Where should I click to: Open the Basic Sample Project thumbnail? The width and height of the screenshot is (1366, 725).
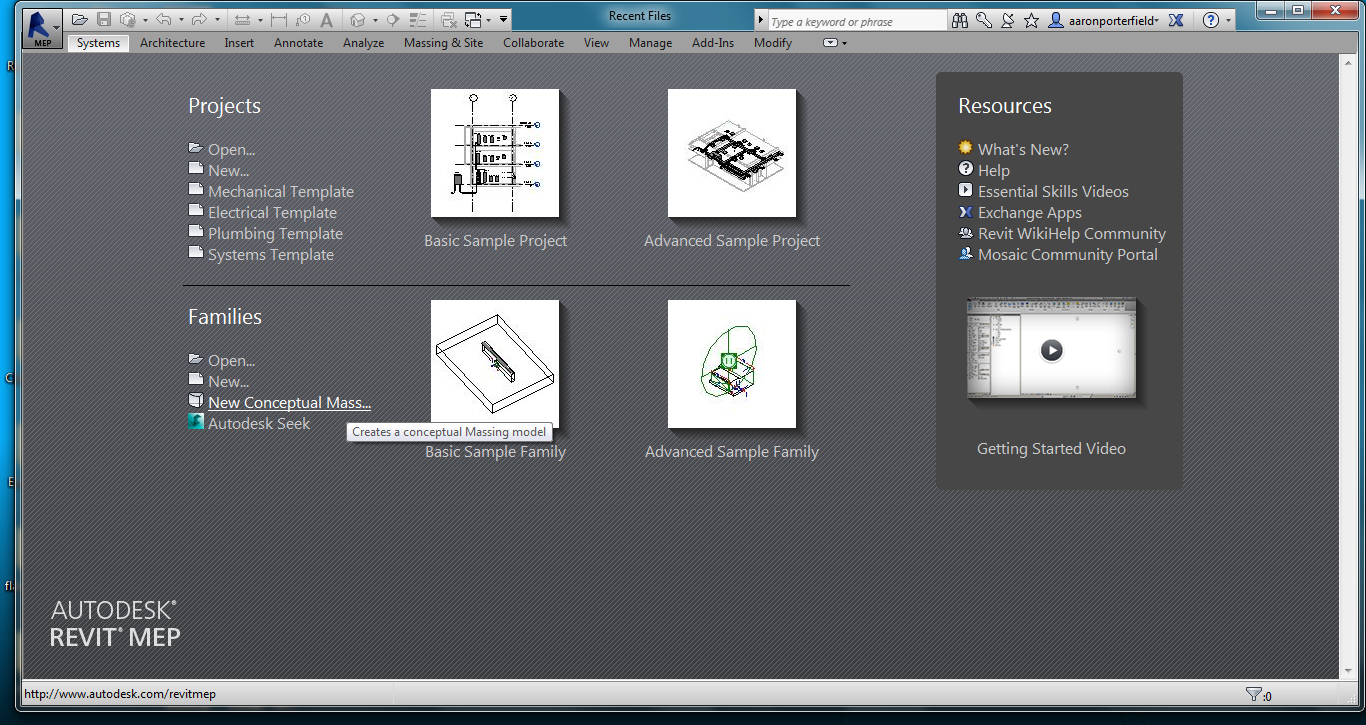pyautogui.click(x=495, y=153)
